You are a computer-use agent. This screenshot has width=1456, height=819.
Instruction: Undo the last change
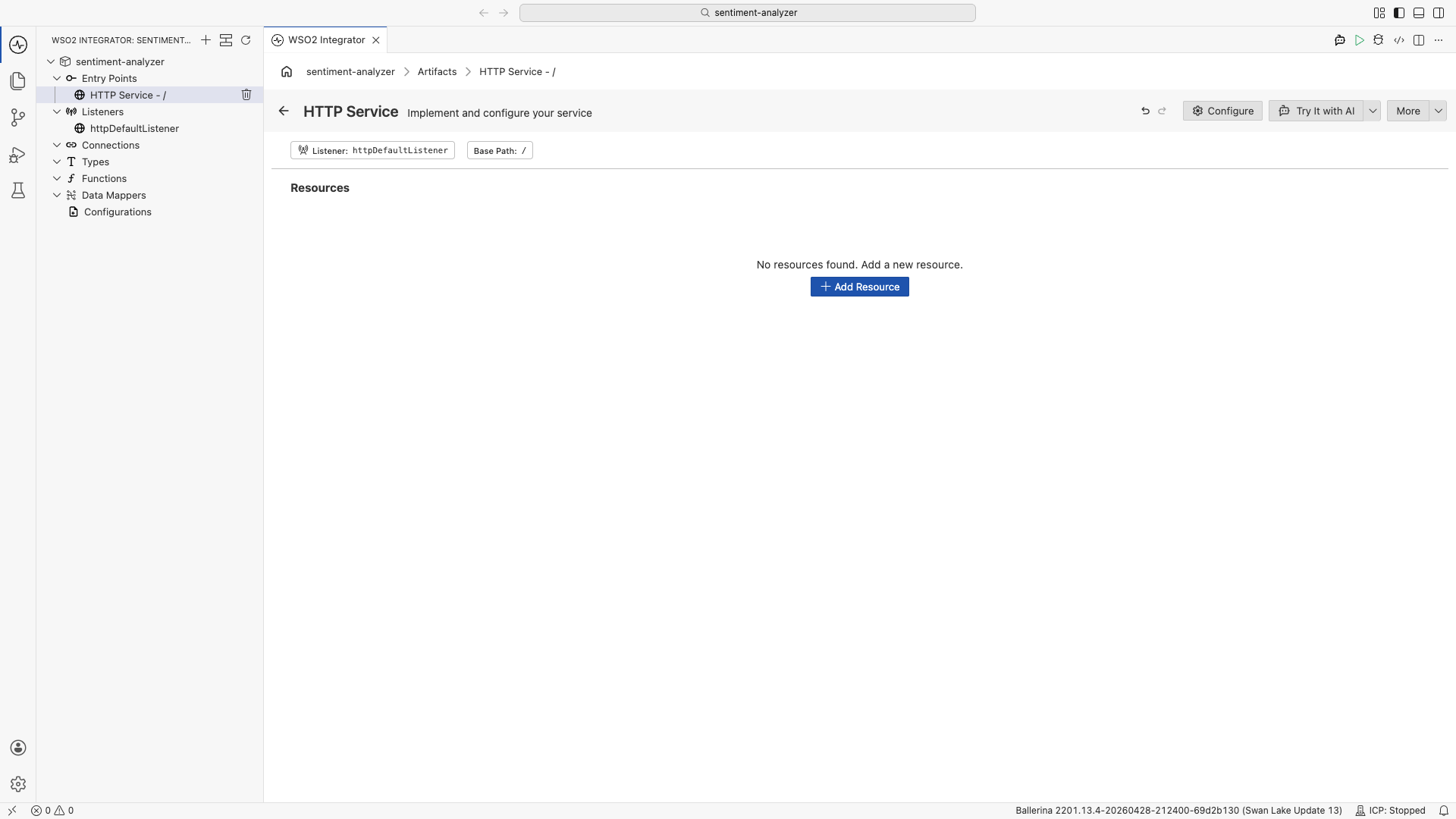1145,111
